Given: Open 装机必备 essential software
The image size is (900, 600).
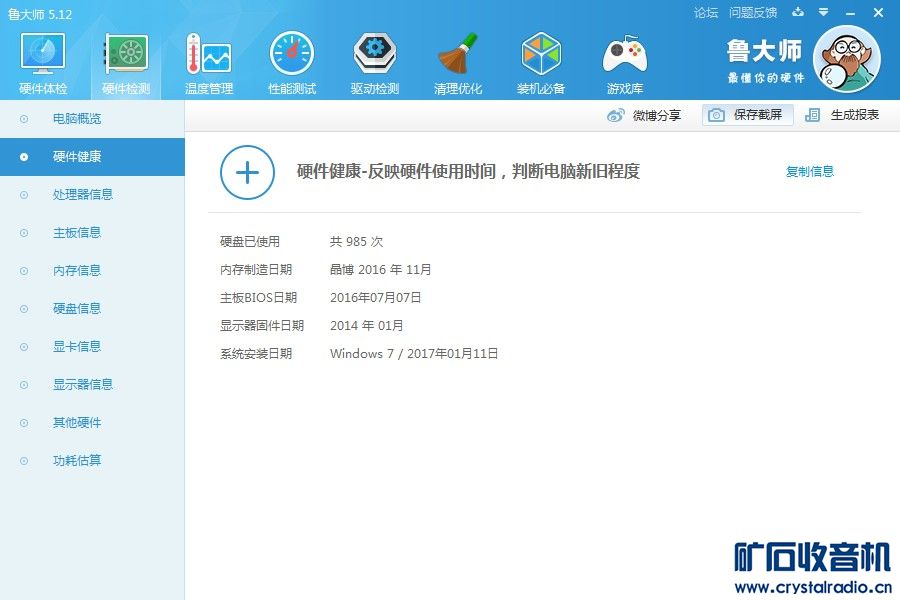Looking at the screenshot, I should point(541,63).
